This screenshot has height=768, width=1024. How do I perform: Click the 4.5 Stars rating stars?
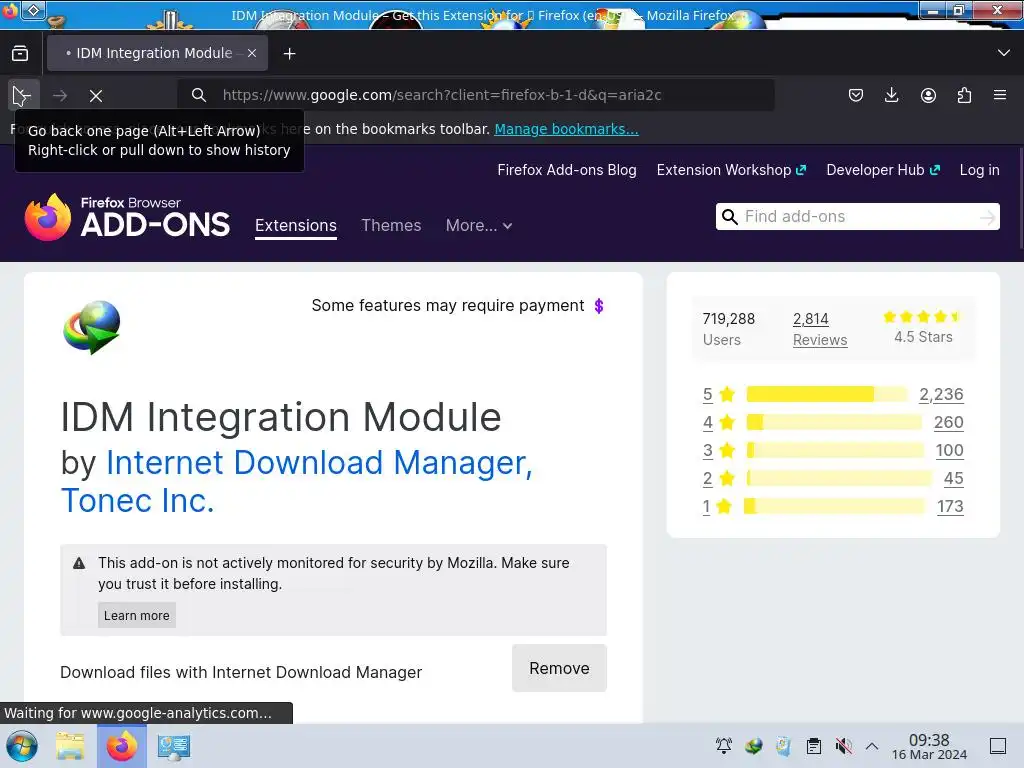pyautogui.click(x=923, y=317)
